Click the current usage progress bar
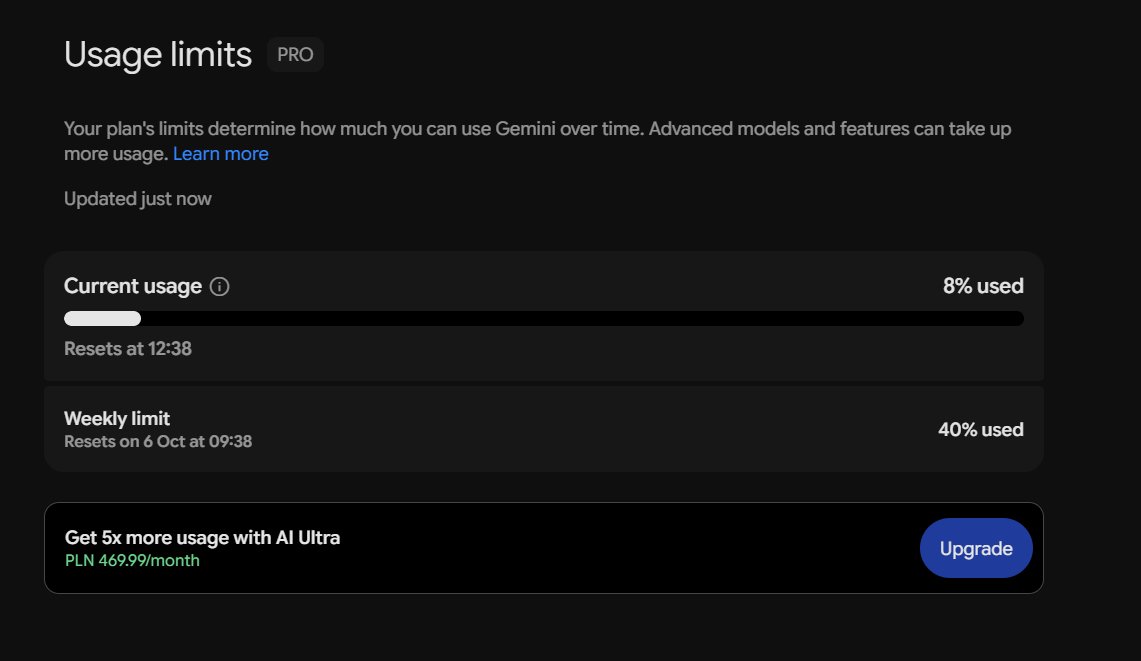 (x=544, y=318)
